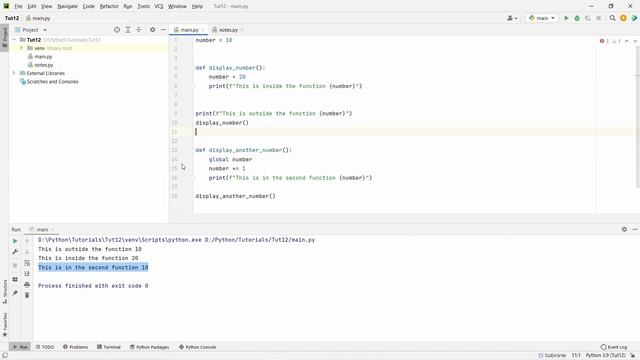This screenshot has height=360, width=640.
Task: Toggle the Structure side tool window
Action: pyautogui.click(x=4, y=291)
